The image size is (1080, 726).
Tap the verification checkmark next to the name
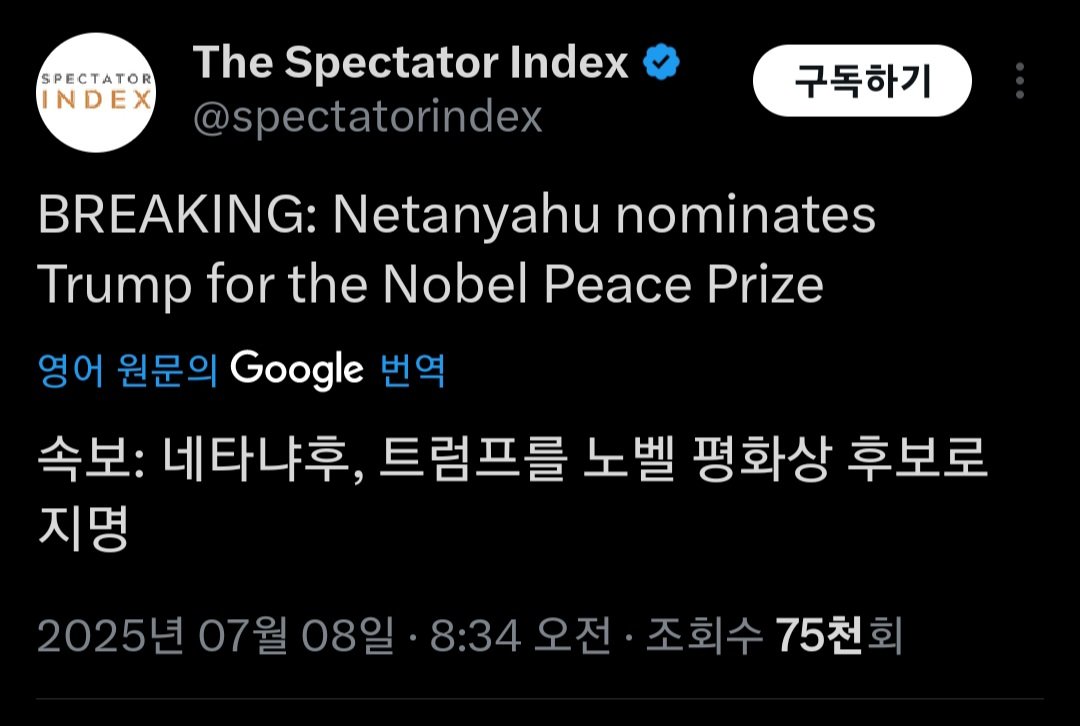coord(660,62)
